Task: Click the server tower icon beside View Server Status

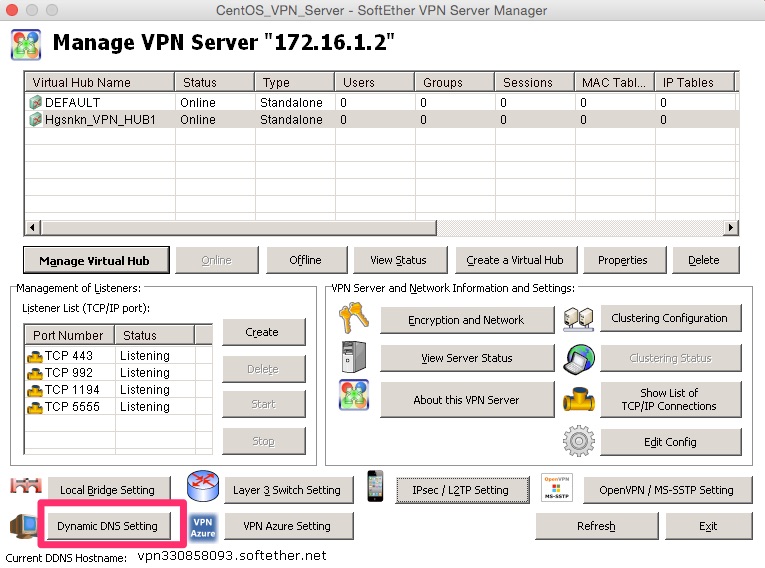Action: click(x=354, y=357)
